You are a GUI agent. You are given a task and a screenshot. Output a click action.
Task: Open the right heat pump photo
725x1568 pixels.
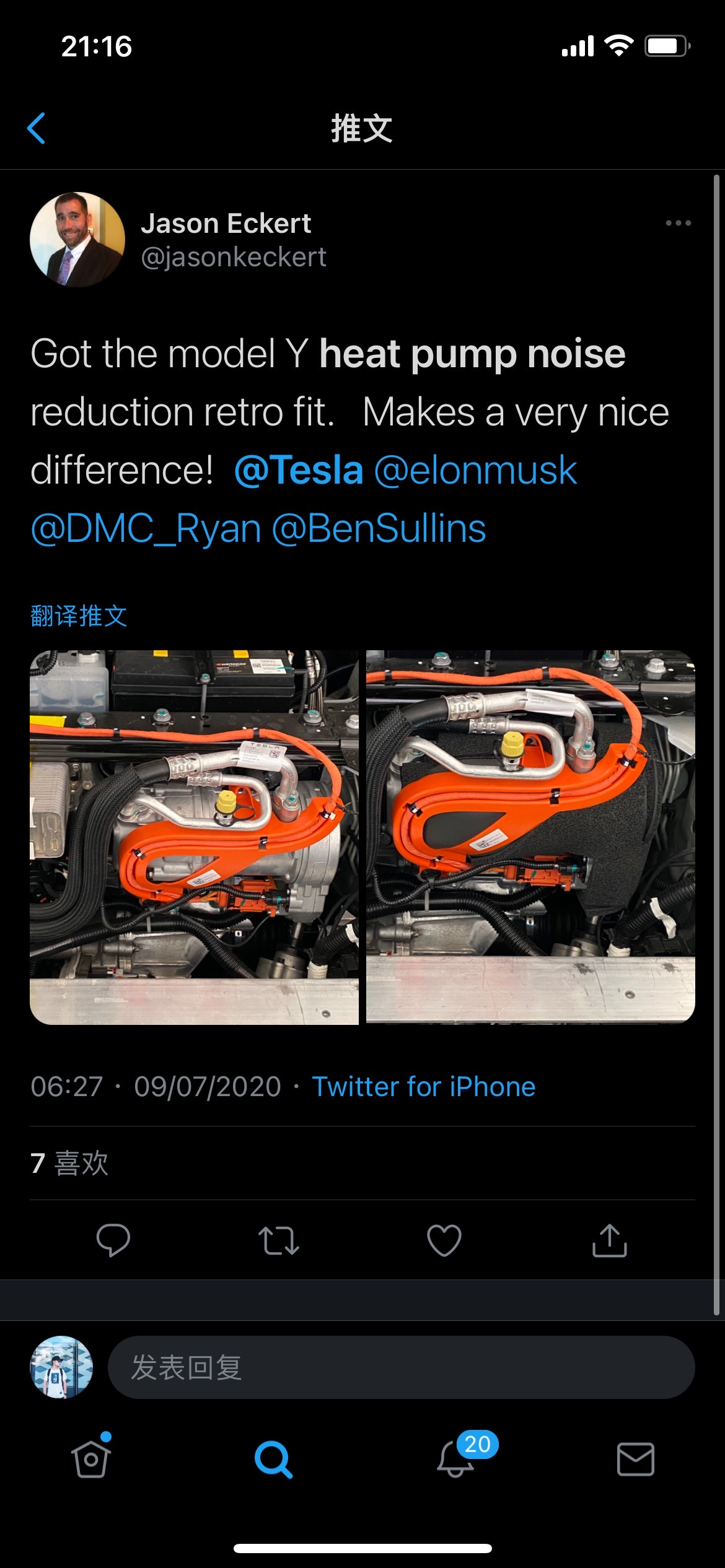(x=530, y=837)
